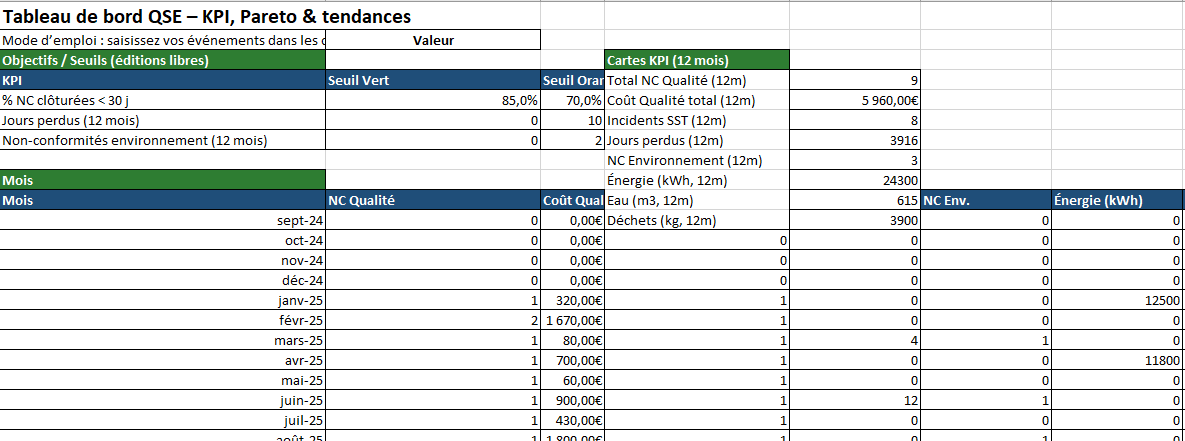Click the 5 960,00€ quality cost total
The image size is (1185, 441).
click(x=855, y=100)
